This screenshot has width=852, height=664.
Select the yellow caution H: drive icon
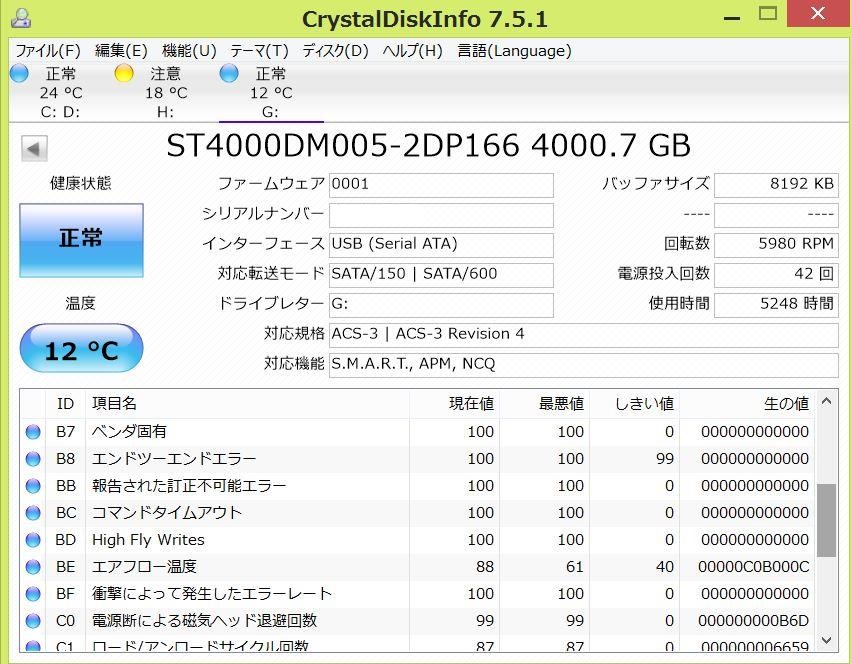tap(124, 73)
